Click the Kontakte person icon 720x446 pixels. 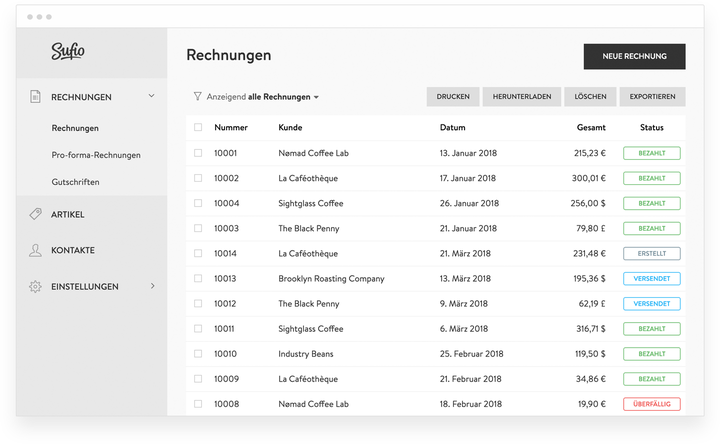35,250
